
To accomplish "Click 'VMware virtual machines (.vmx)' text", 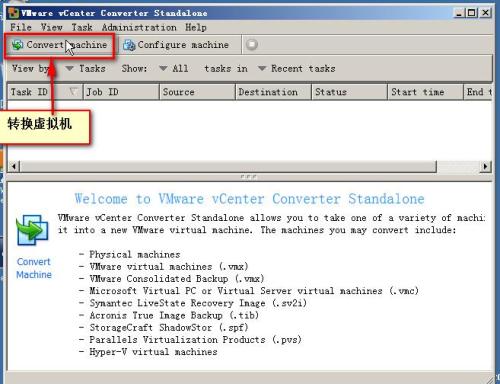I will tap(169, 267).
